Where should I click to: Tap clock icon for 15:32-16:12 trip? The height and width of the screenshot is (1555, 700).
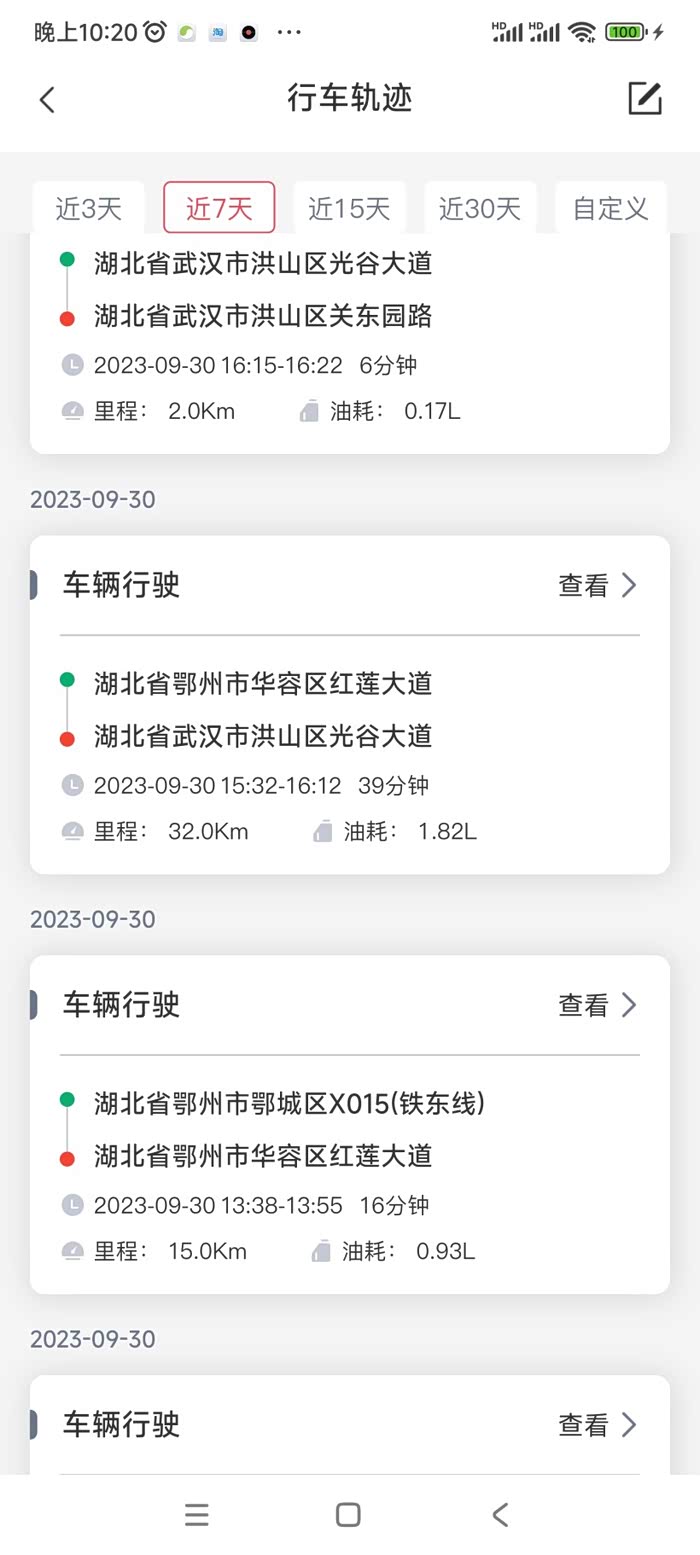point(72,785)
